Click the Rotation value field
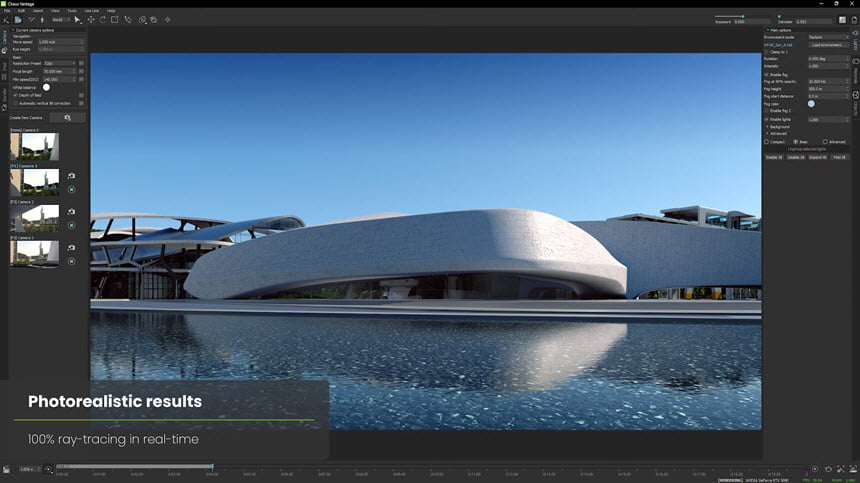The width and height of the screenshot is (860, 483). (x=826, y=59)
